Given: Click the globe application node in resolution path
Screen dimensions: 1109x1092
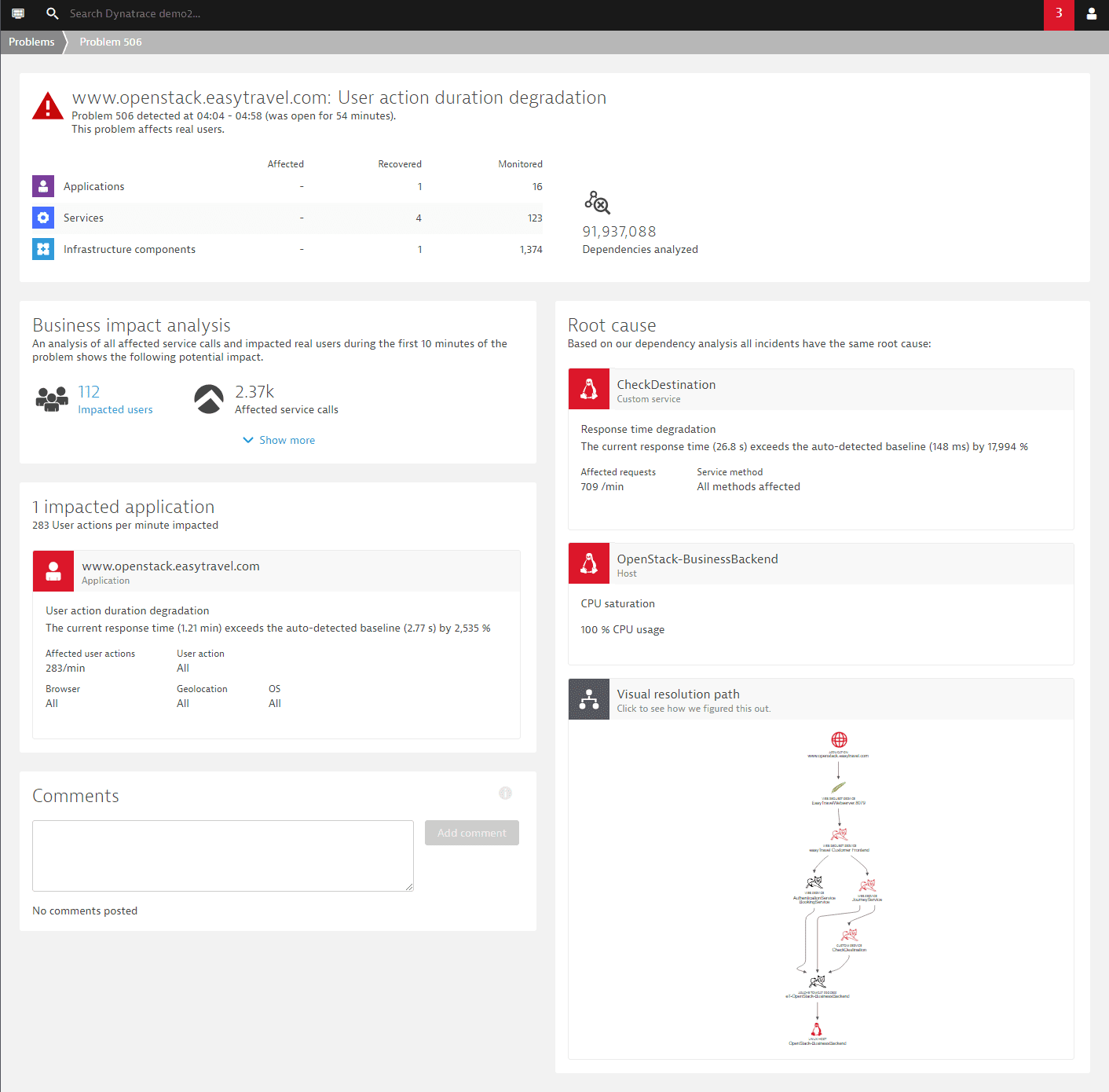Looking at the screenshot, I should (x=839, y=739).
